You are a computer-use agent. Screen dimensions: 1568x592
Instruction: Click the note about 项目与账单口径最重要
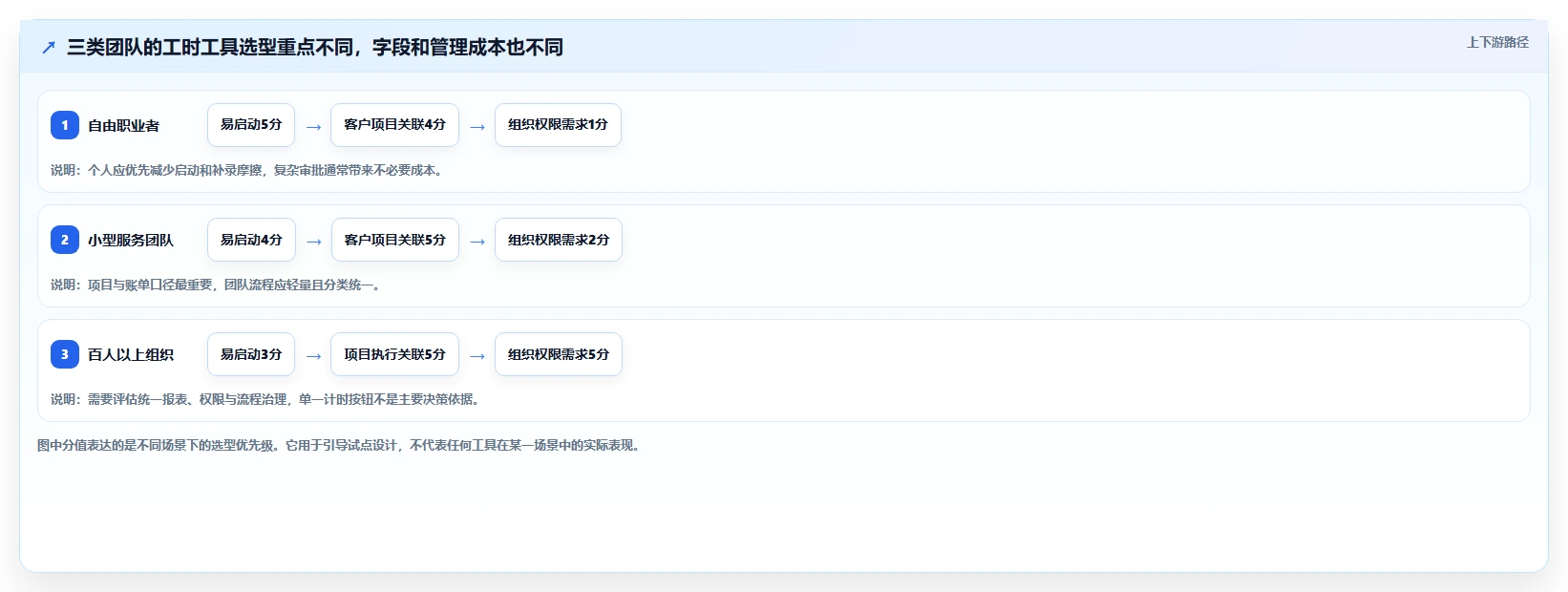[216, 285]
